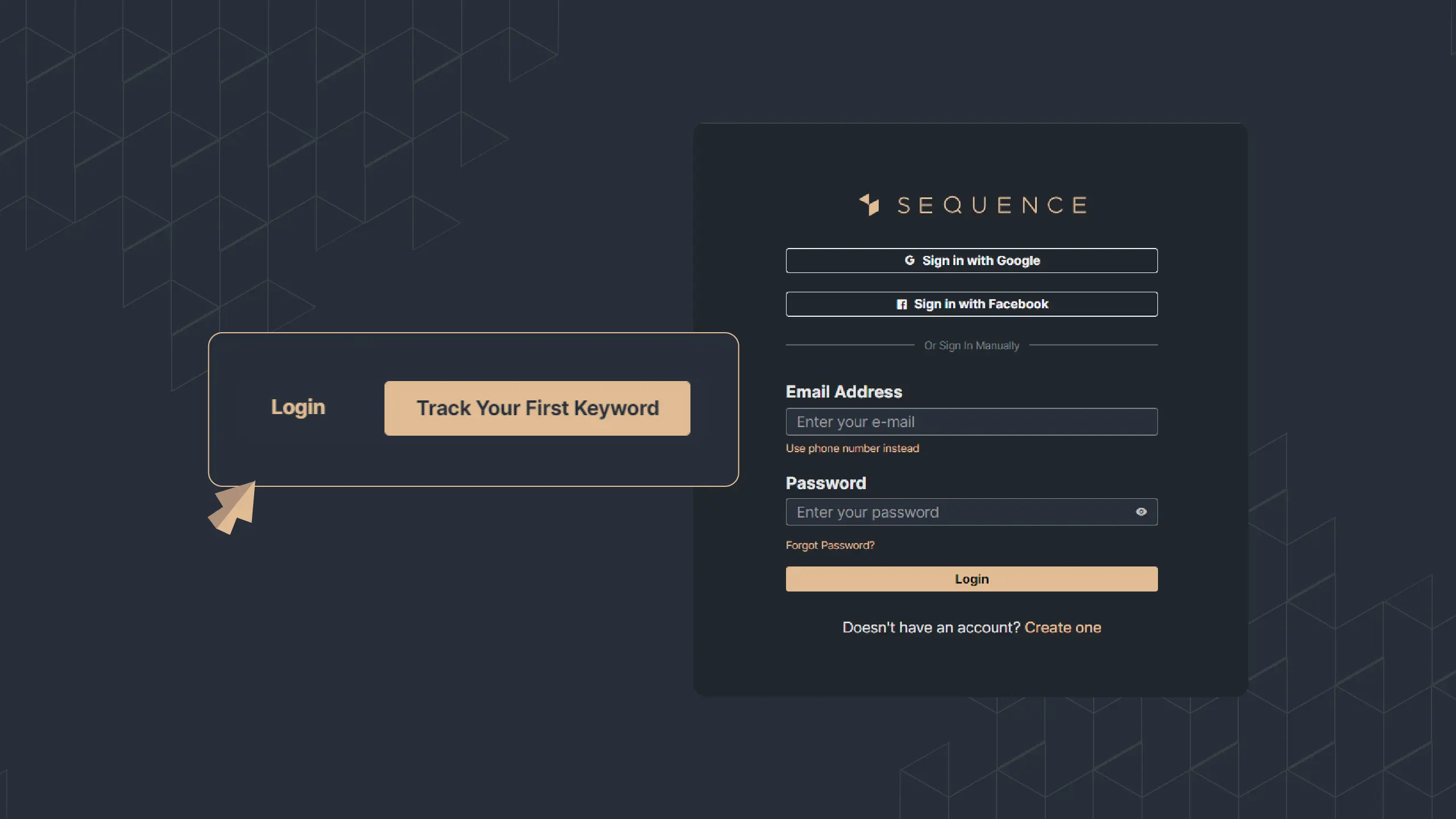Click the Track Your First Keyword button
Screen dimensions: 1456x819
[x=537, y=408]
